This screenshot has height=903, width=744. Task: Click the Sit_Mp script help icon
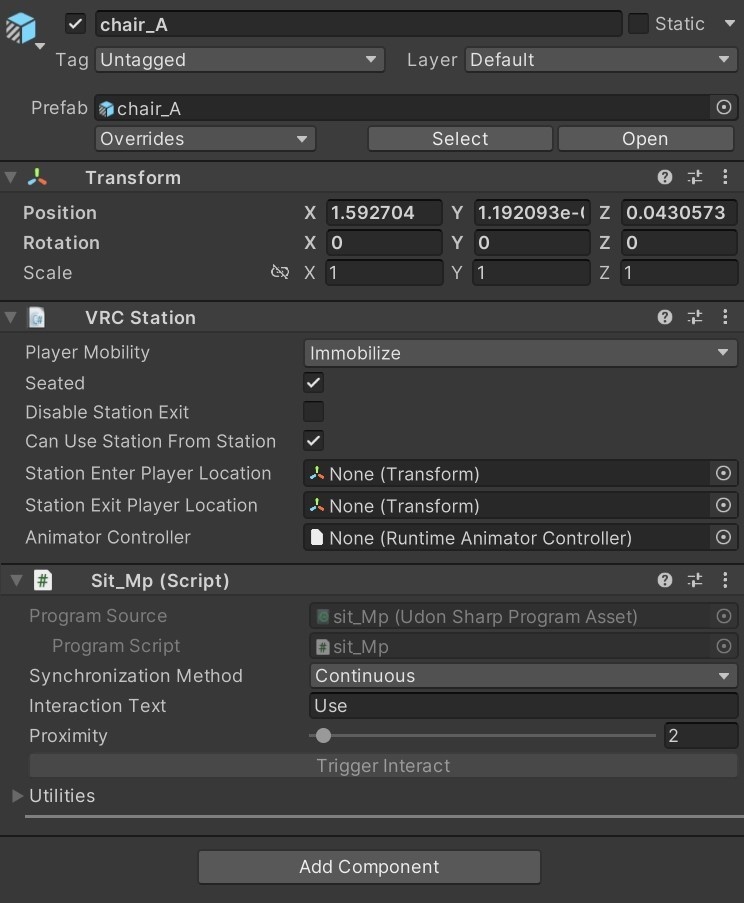click(665, 581)
